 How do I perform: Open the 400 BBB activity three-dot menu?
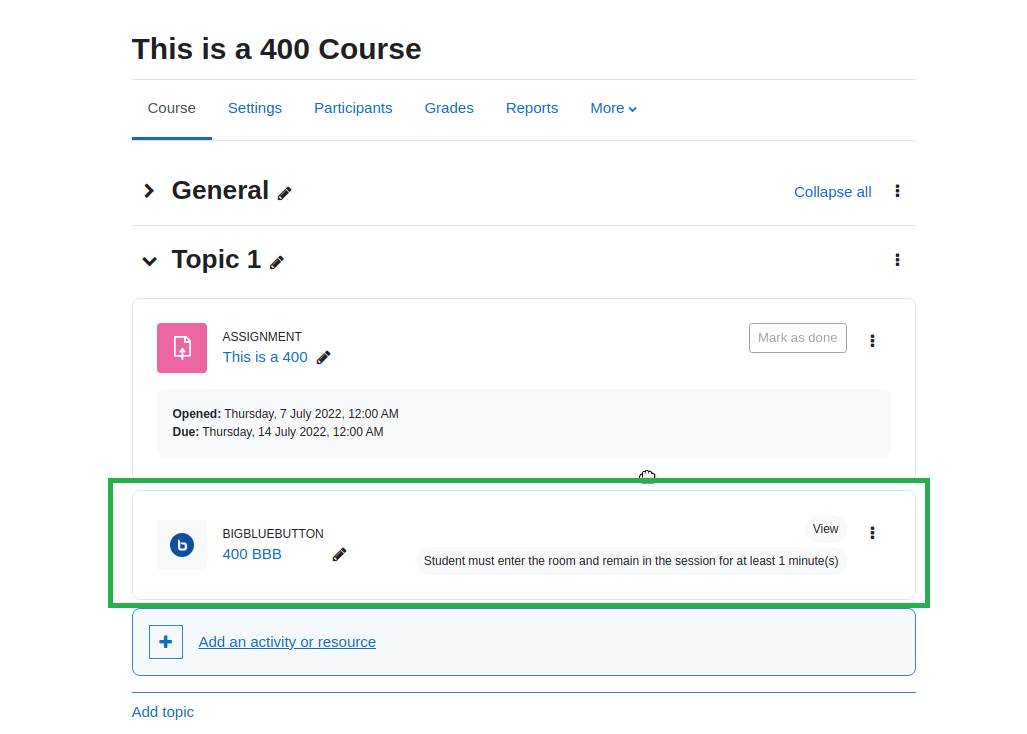pos(872,533)
